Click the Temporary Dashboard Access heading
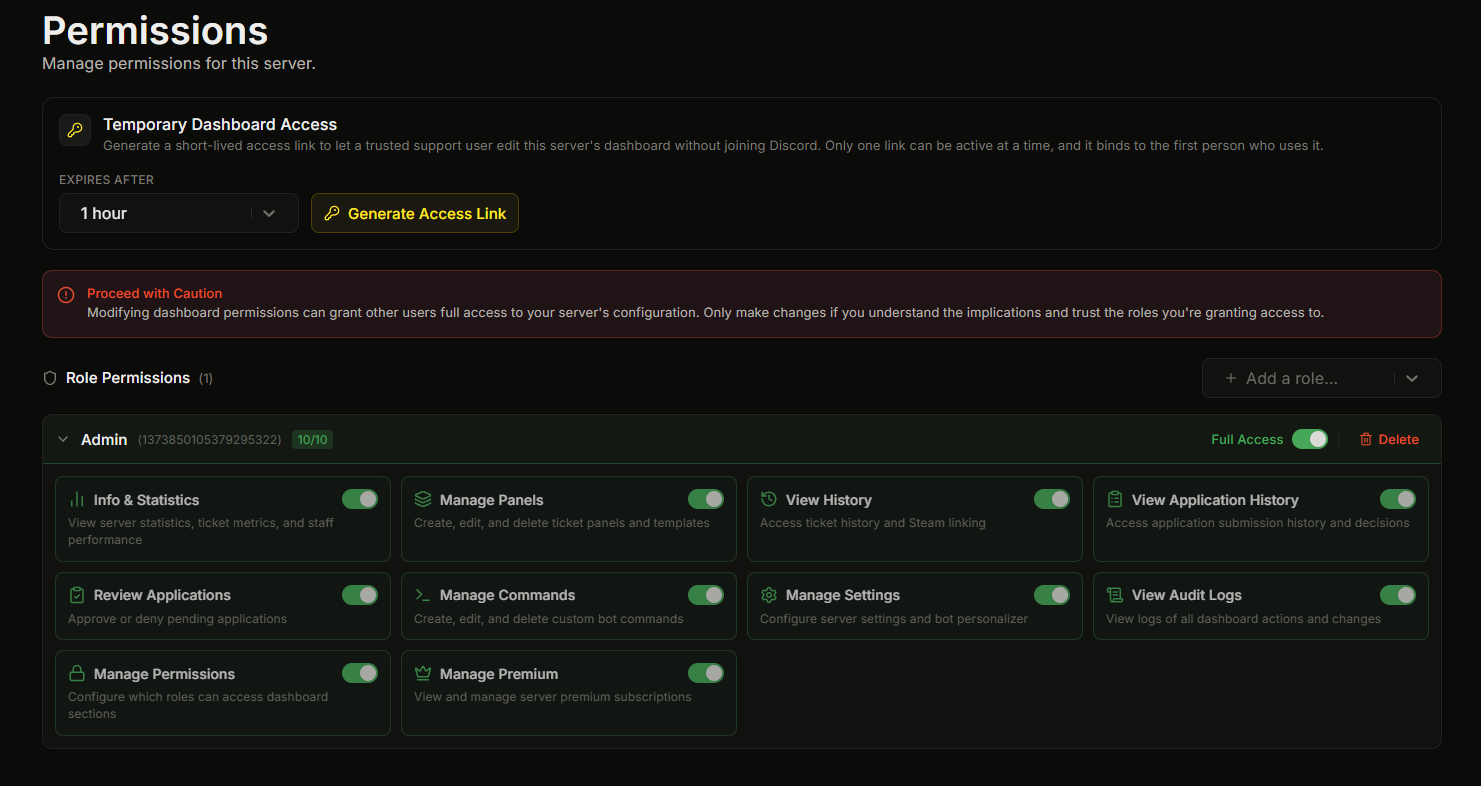The width and height of the screenshot is (1481, 786). 220,124
